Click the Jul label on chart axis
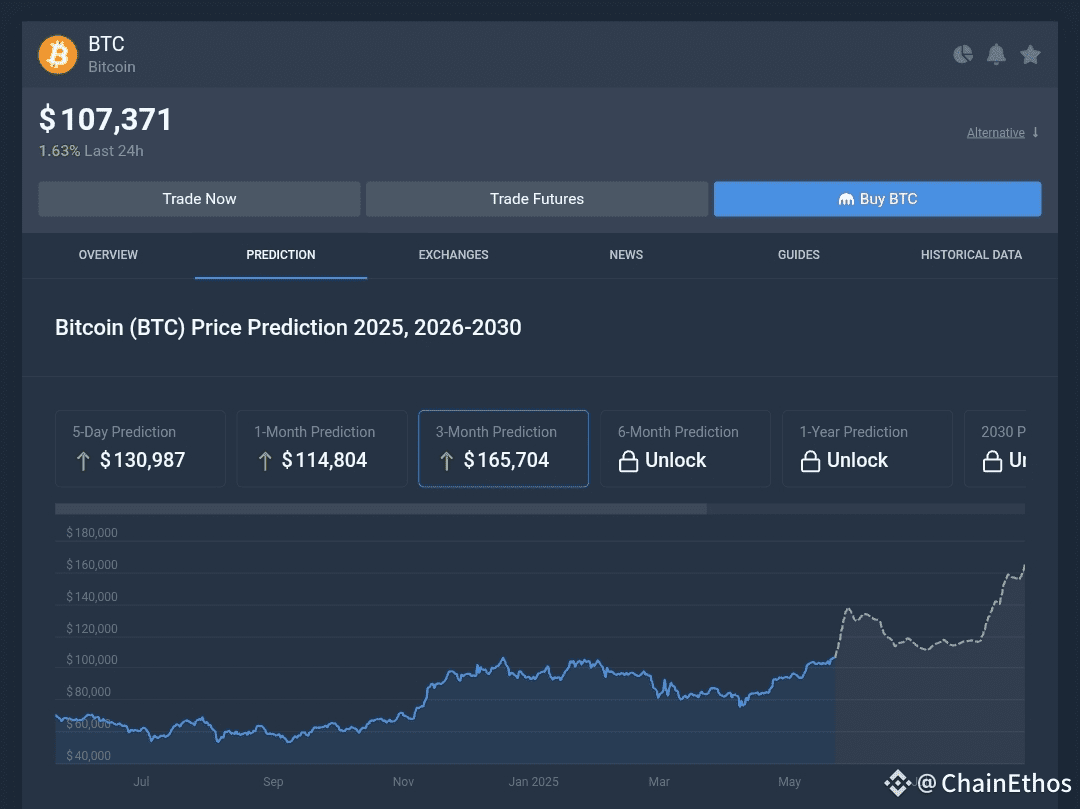1080x809 pixels. pyautogui.click(x=141, y=781)
